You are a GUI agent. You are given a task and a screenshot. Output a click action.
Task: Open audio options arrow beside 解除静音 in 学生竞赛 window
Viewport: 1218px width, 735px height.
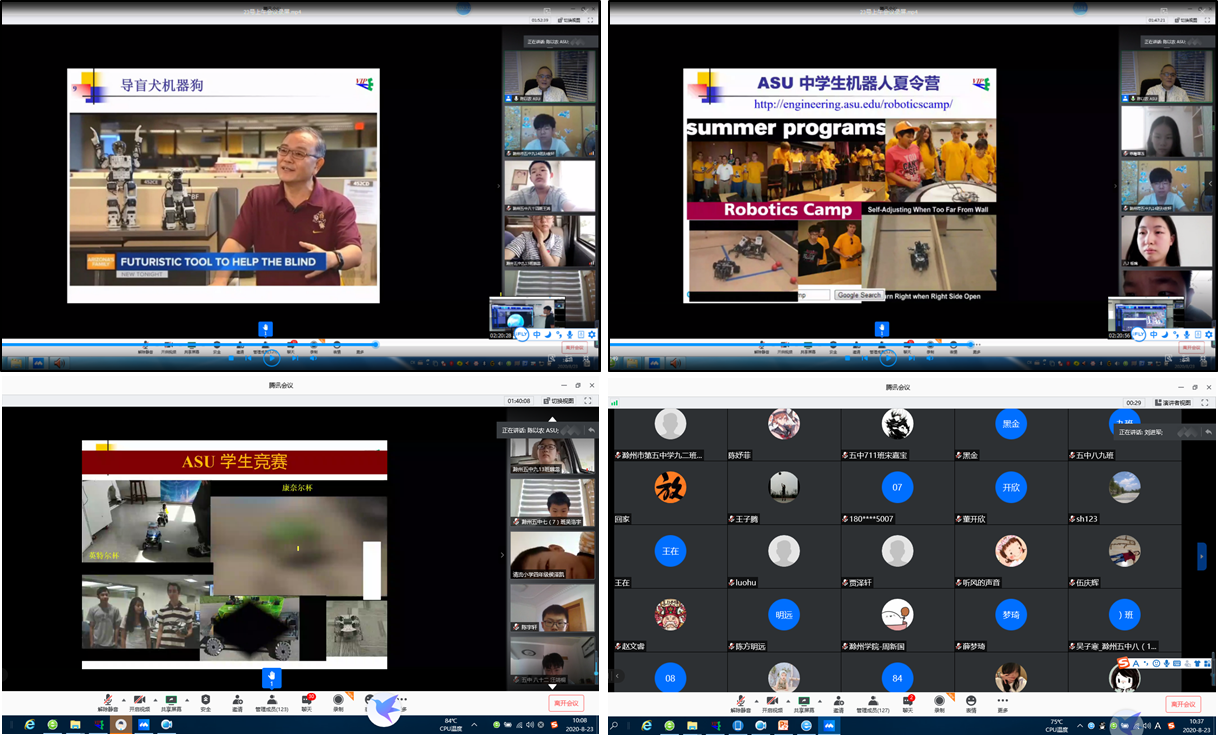coord(123,699)
